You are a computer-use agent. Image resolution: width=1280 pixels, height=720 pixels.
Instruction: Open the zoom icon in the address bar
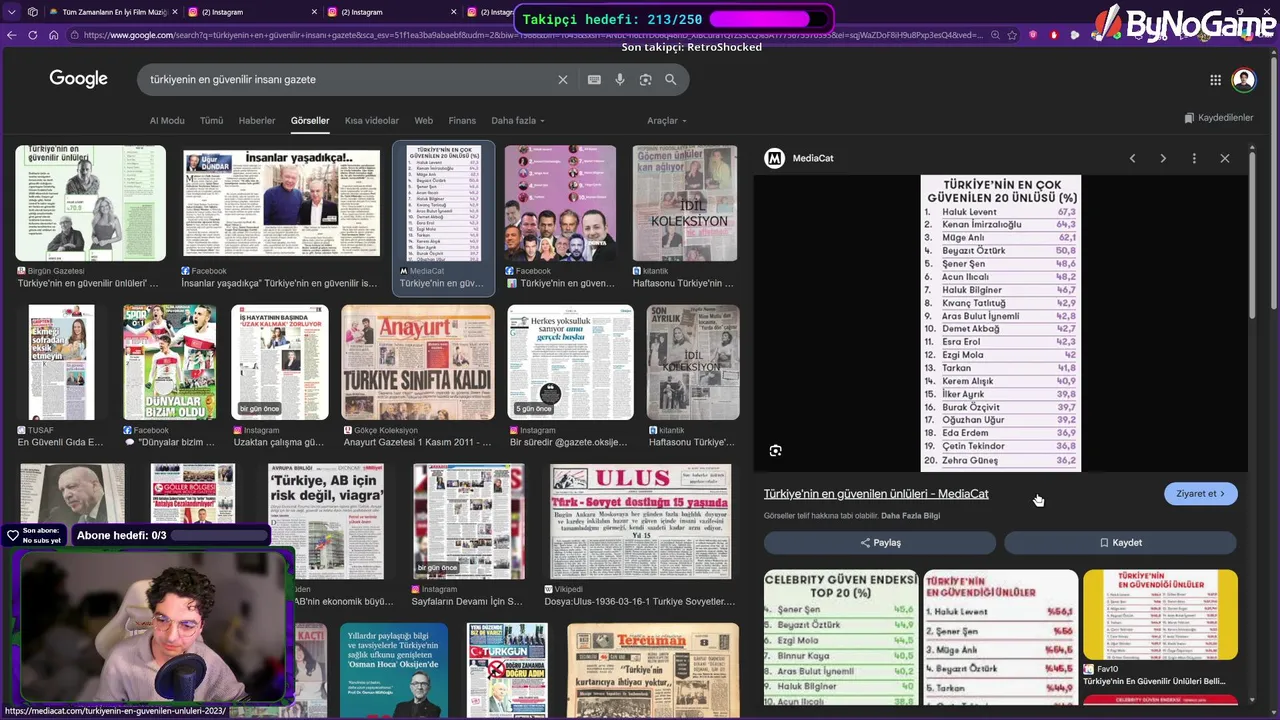tap(993, 35)
